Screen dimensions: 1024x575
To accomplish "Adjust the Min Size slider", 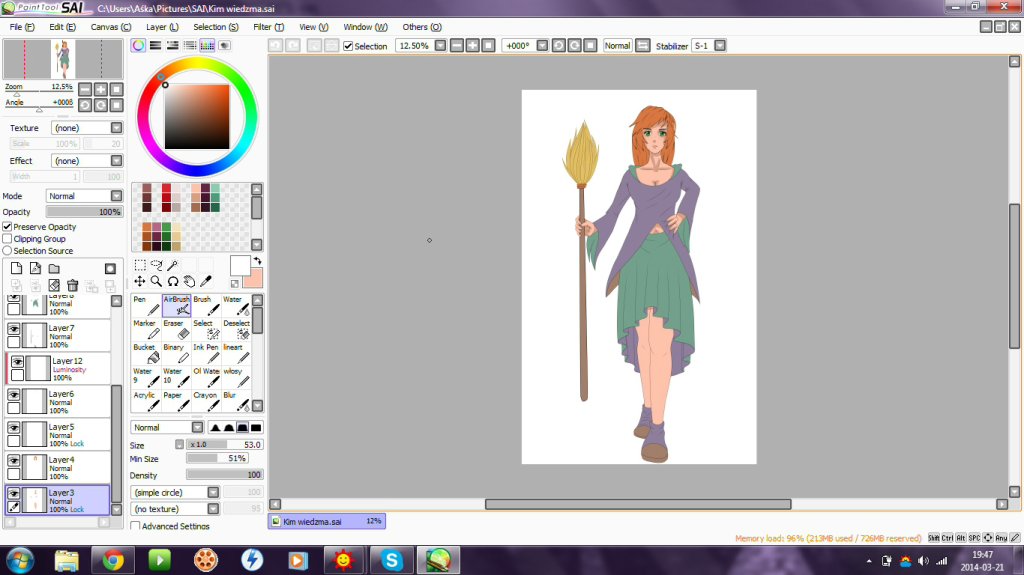I will click(217, 459).
